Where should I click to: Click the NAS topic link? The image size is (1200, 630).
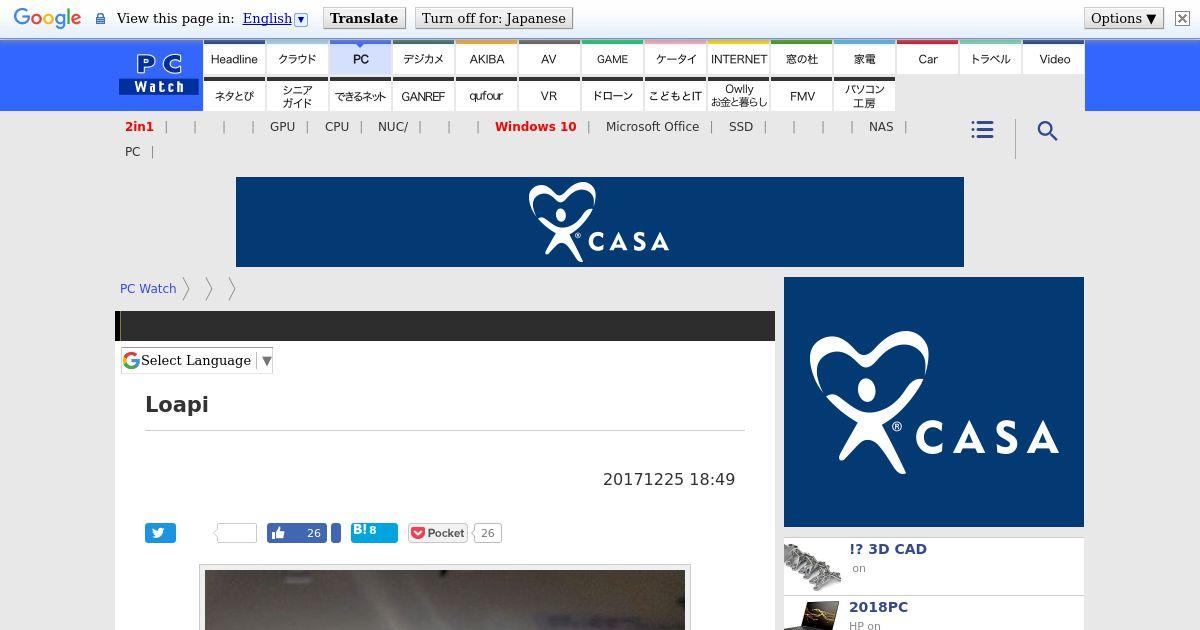coord(881,127)
